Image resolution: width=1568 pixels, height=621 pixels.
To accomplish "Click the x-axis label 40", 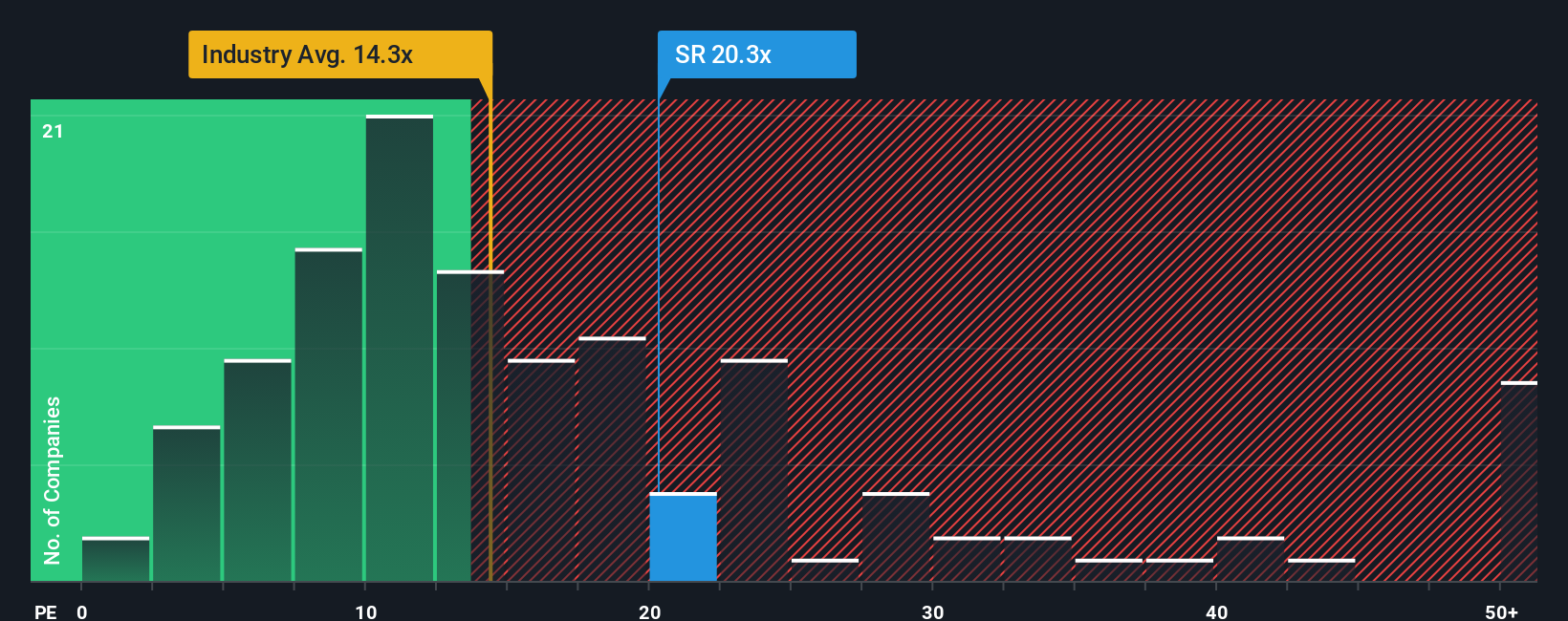I will coord(1216,611).
